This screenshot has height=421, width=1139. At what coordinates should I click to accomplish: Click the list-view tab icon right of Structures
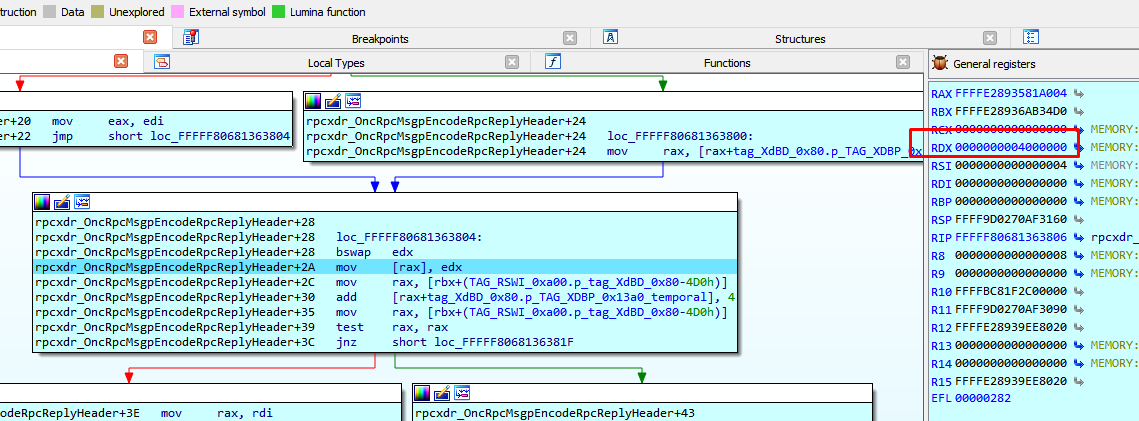pyautogui.click(x=1031, y=38)
